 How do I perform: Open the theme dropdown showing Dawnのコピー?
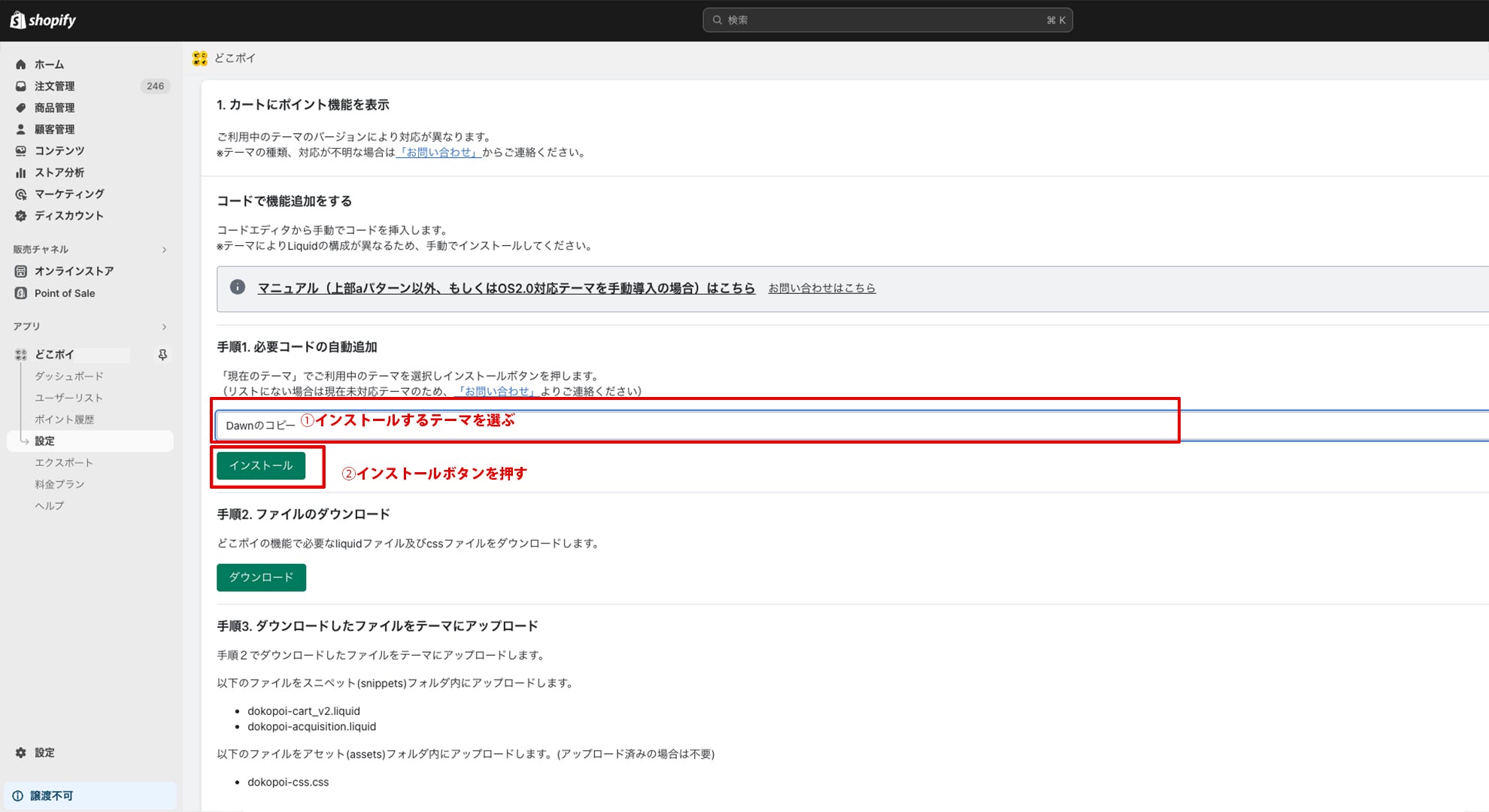click(852, 426)
